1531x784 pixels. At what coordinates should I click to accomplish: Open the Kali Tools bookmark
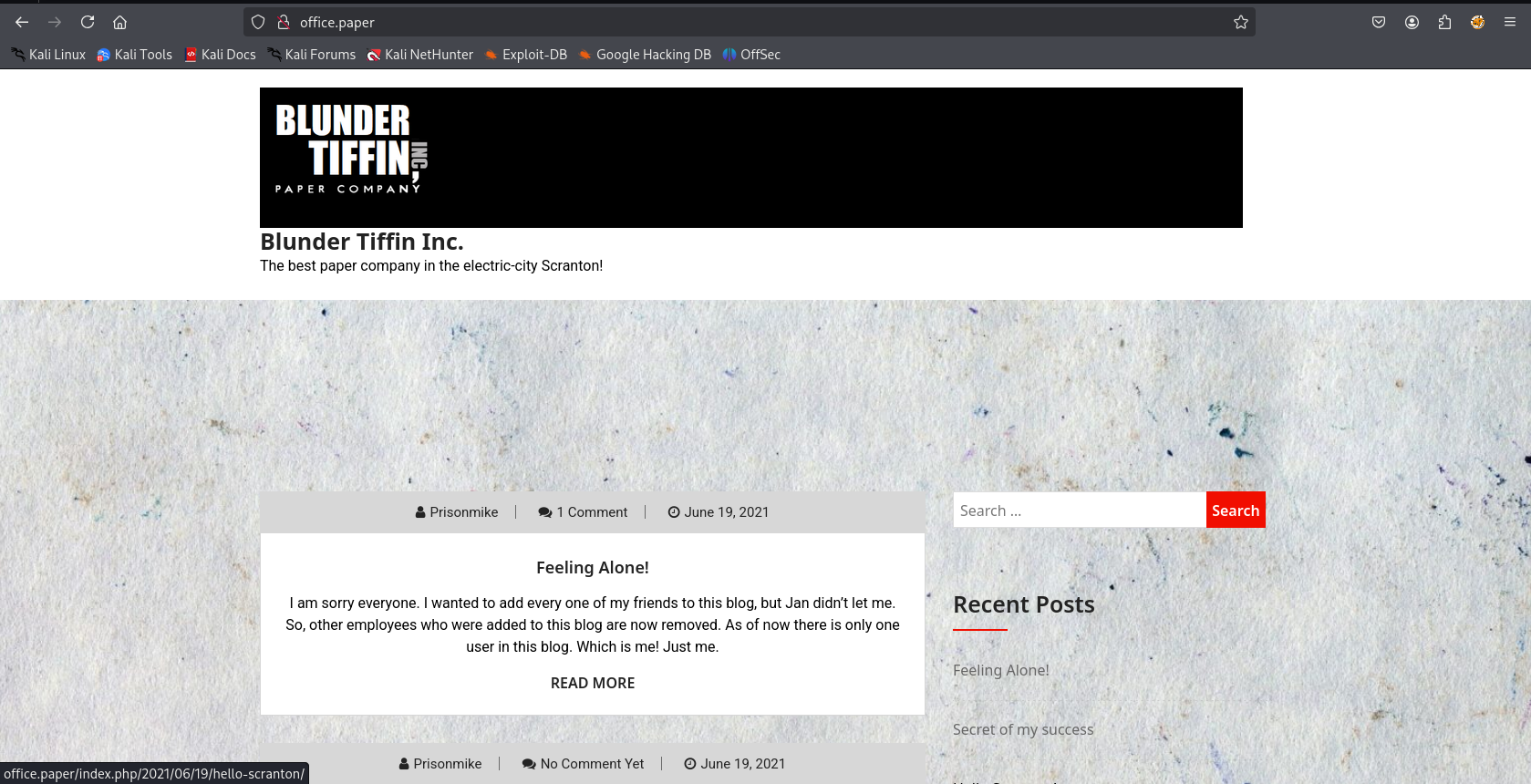coord(134,55)
